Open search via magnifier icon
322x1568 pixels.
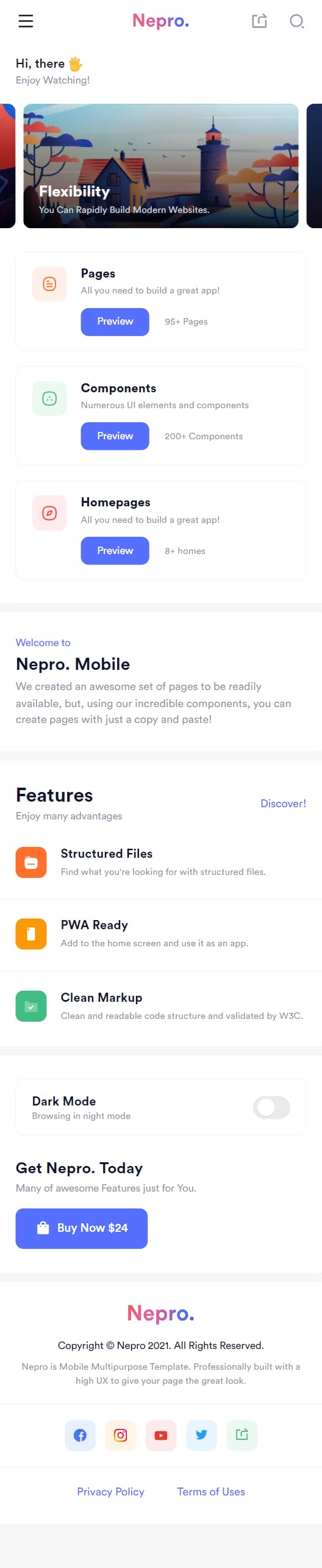297,21
